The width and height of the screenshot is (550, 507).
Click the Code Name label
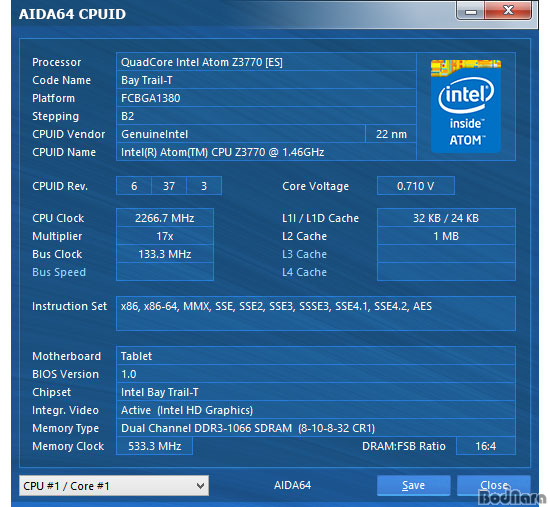(61, 80)
